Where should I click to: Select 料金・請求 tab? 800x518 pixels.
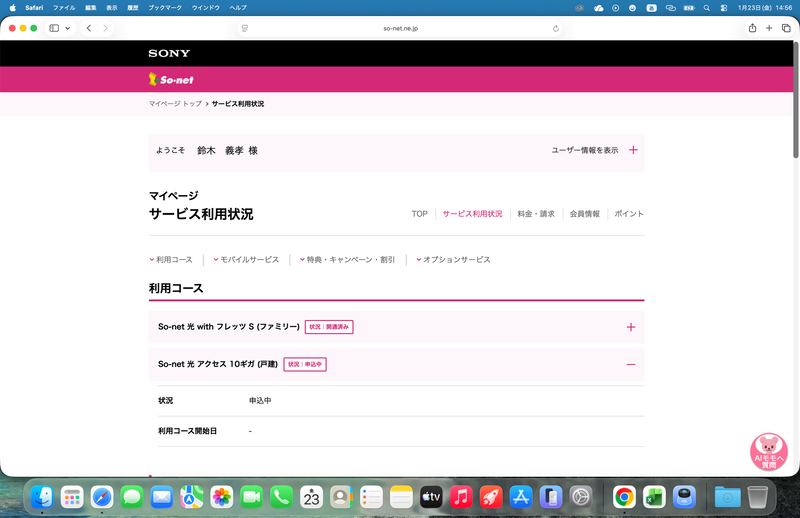click(x=536, y=214)
